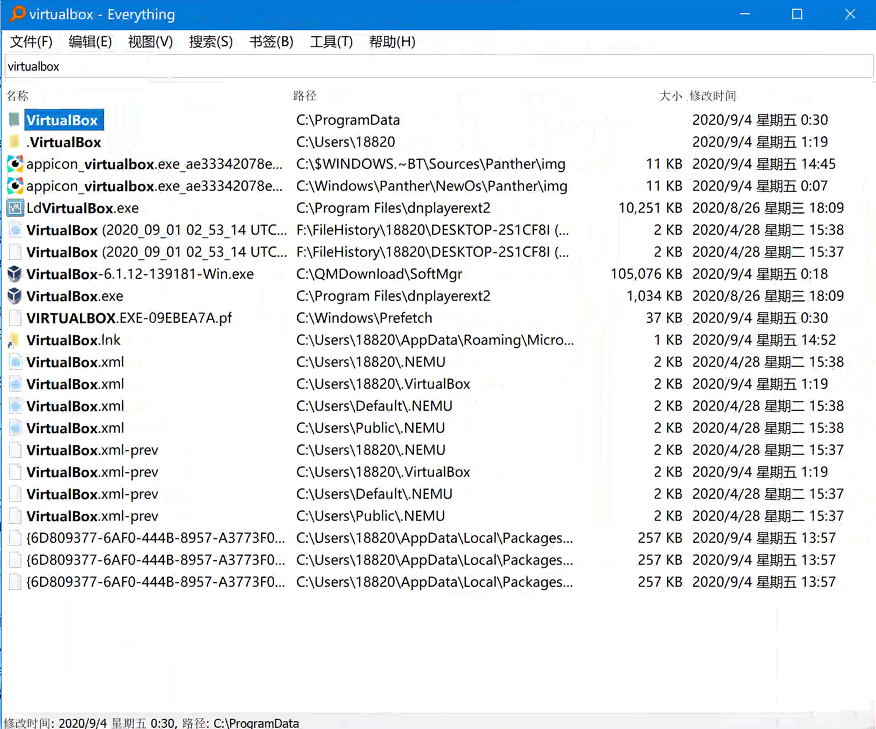The height and width of the screenshot is (729, 876).
Task: Click the size value "37 KB"
Action: tap(664, 318)
